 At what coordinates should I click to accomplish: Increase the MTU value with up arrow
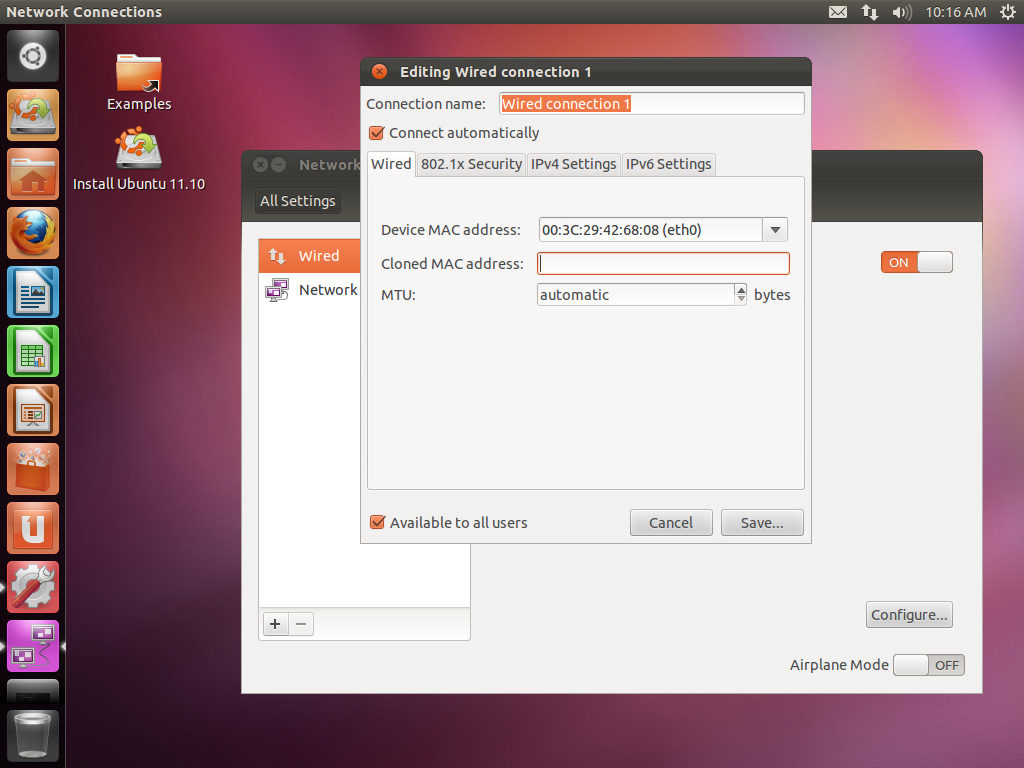click(x=741, y=289)
